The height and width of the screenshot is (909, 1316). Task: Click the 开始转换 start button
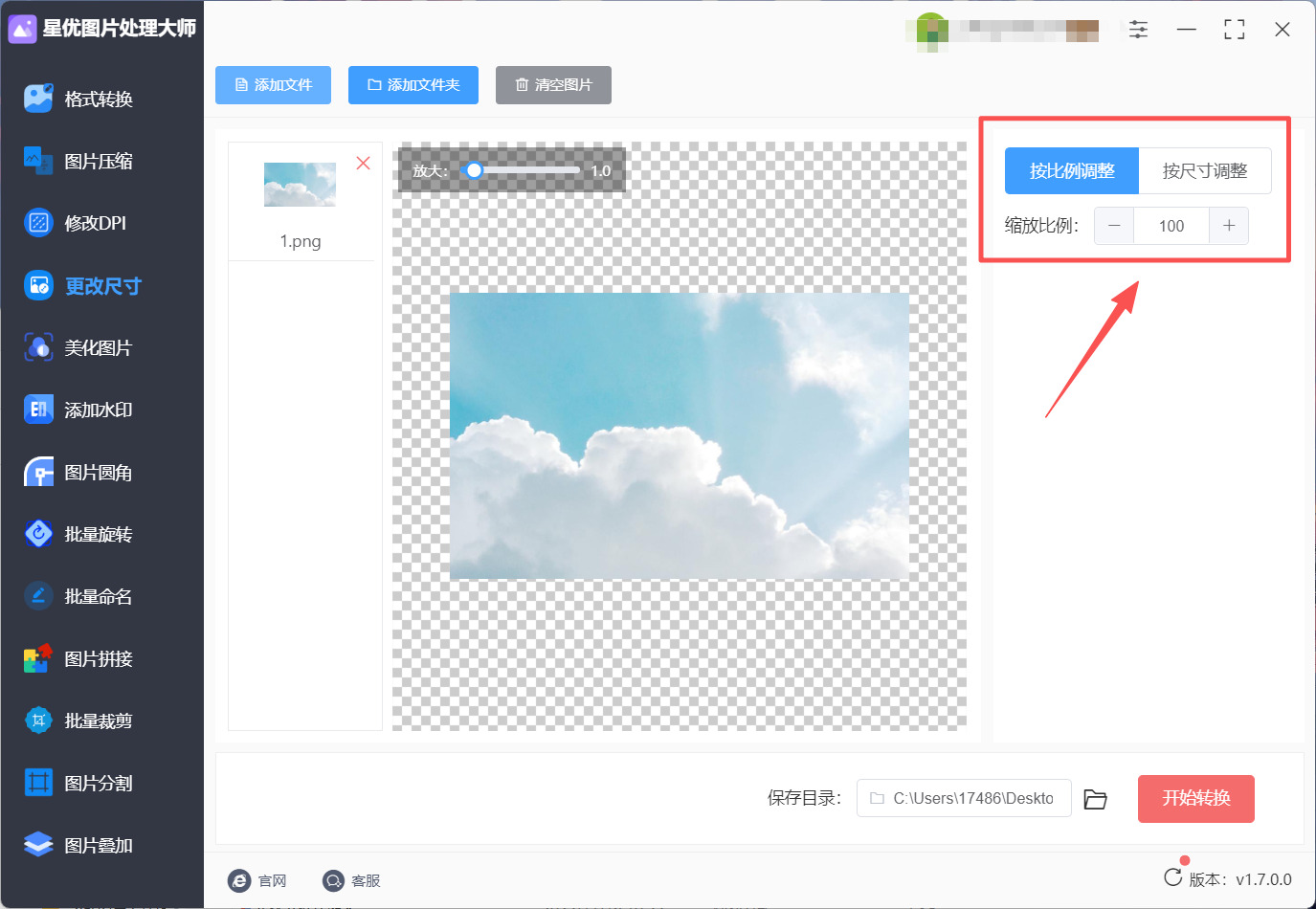(1195, 799)
